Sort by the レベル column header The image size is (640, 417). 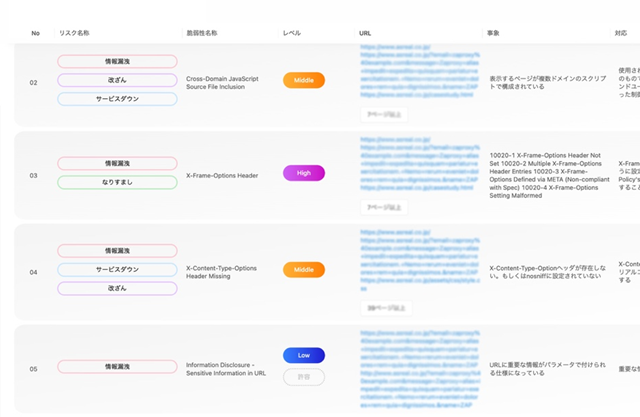(293, 33)
